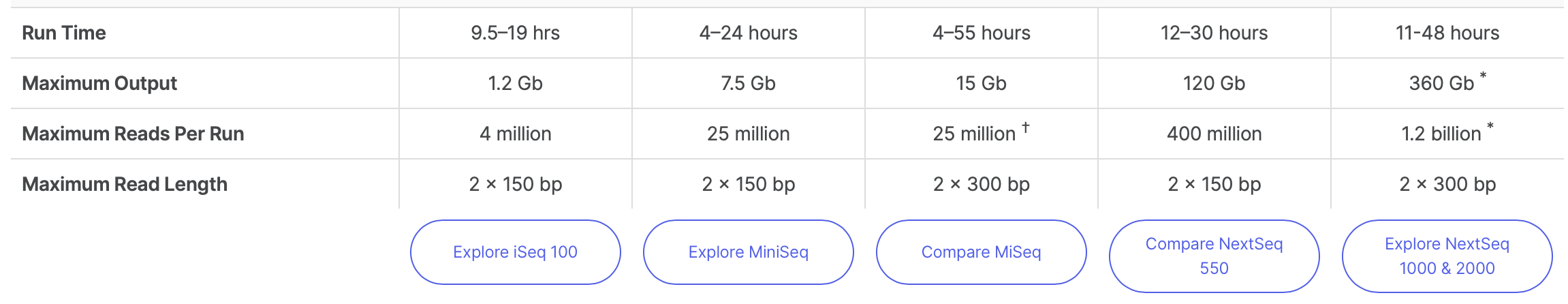Click the 4 million reads per run cell
1568x304 pixels.
click(x=515, y=134)
